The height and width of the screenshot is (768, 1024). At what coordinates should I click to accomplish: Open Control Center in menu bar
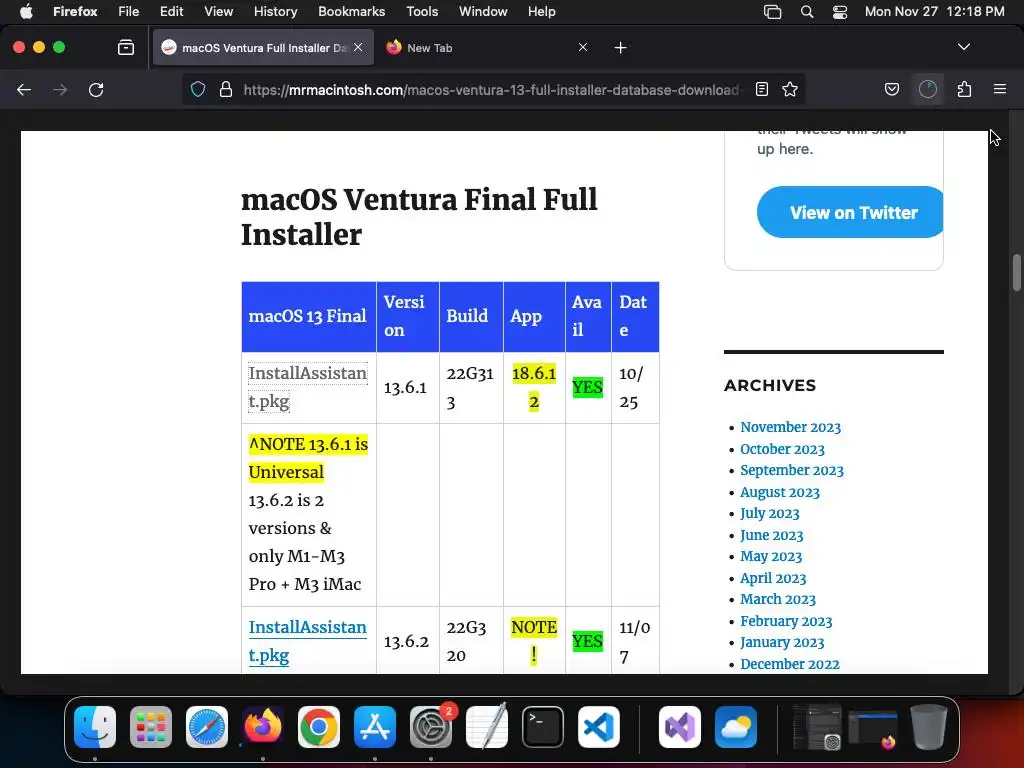(x=840, y=11)
